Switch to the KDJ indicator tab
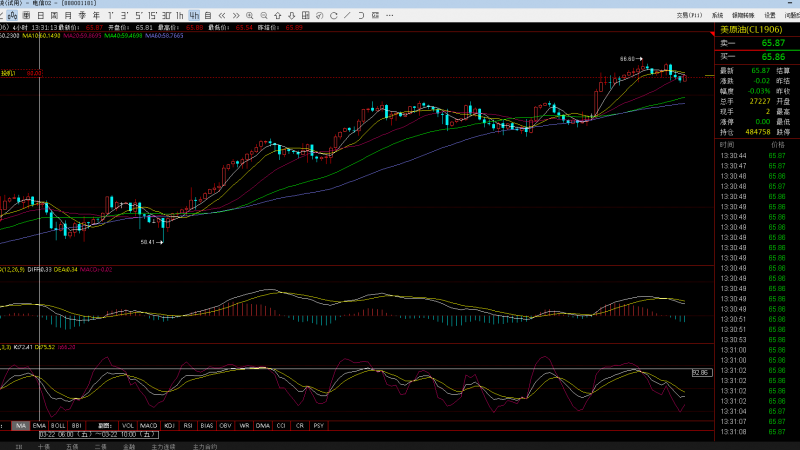 point(169,426)
